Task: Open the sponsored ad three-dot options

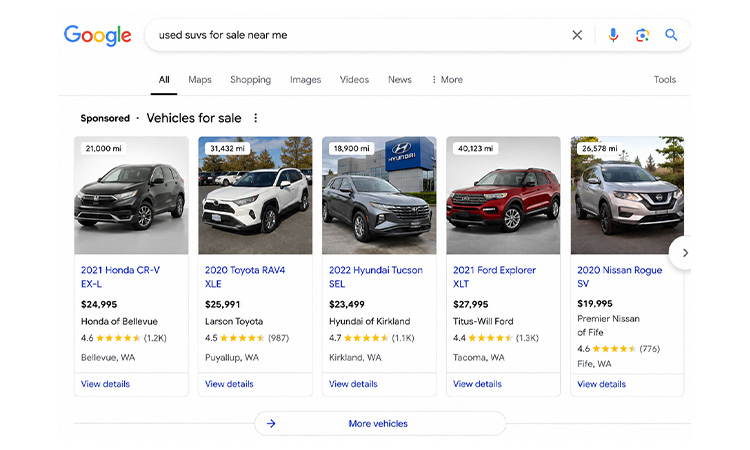Action: pos(255,118)
